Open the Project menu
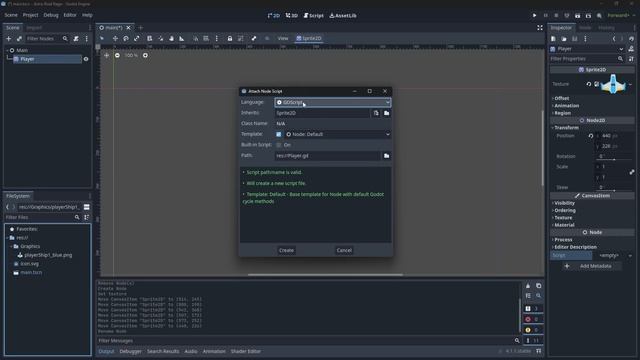This screenshot has height=360, width=640. (30, 15)
